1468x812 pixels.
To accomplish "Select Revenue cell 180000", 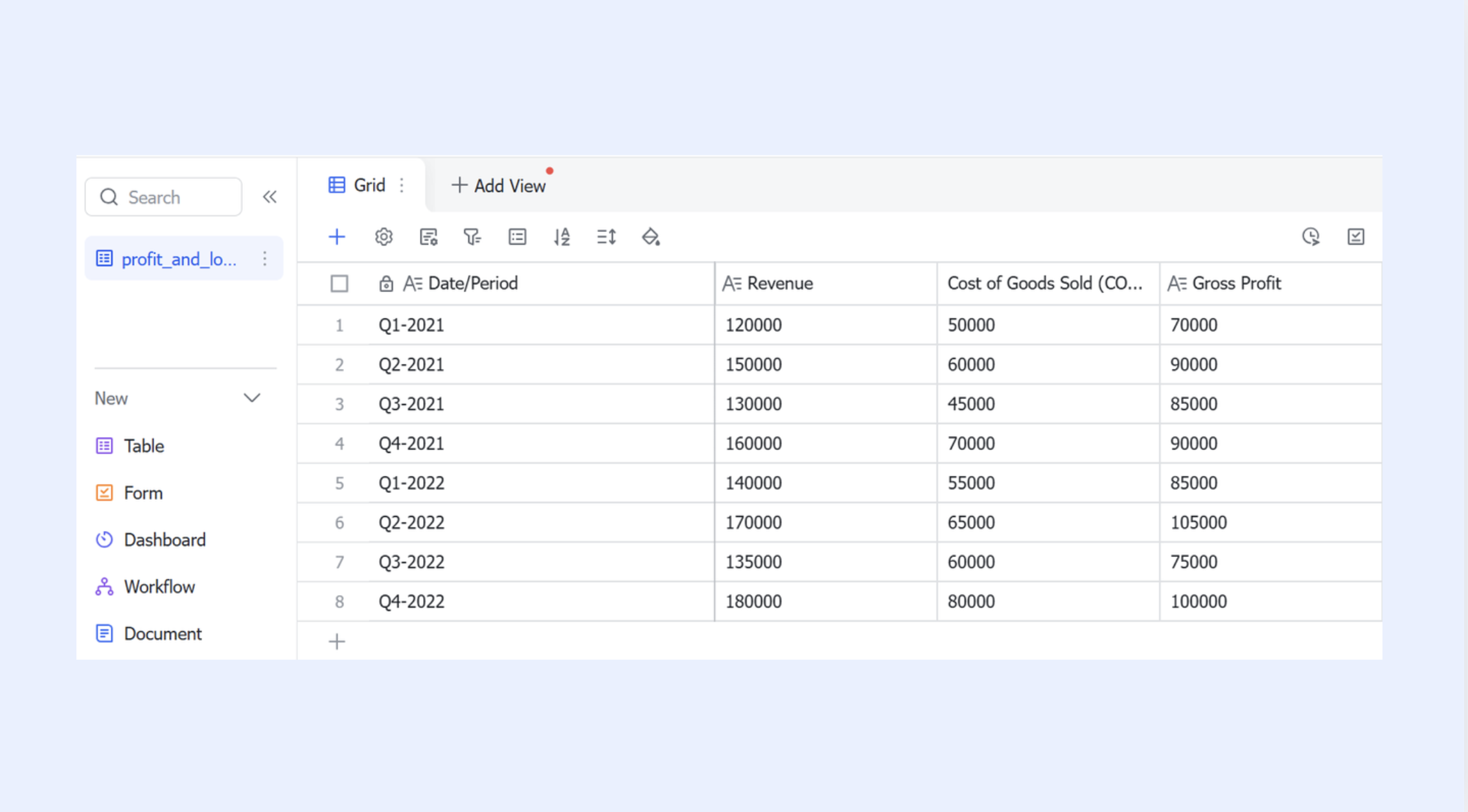I will click(x=826, y=602).
